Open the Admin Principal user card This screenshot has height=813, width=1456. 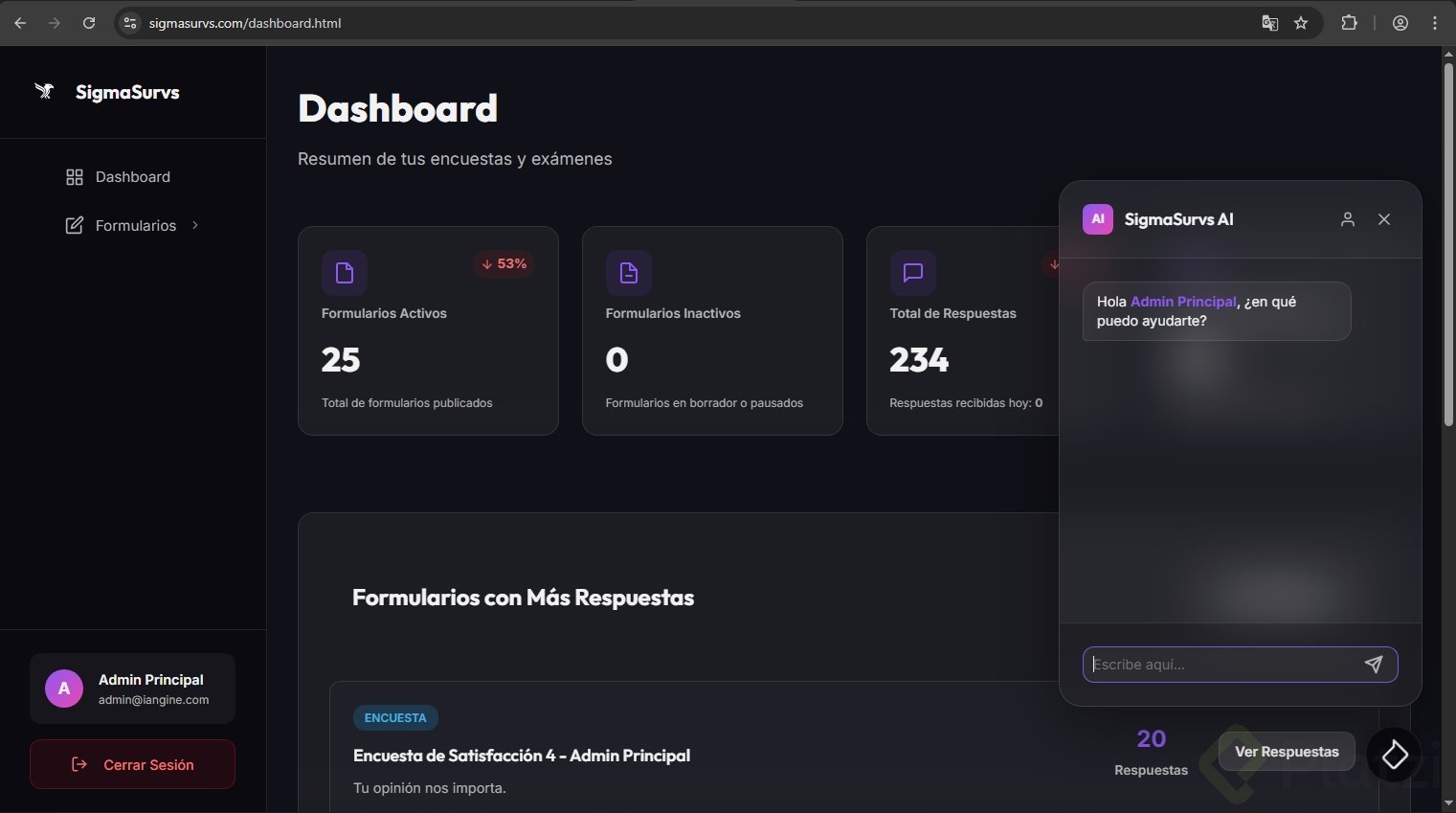pos(132,689)
